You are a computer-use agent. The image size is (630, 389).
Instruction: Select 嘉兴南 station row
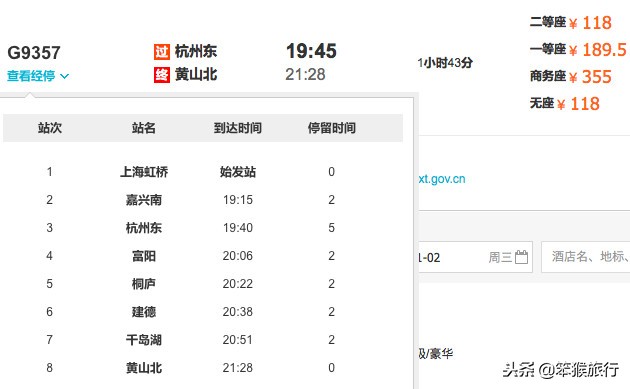(x=144, y=200)
